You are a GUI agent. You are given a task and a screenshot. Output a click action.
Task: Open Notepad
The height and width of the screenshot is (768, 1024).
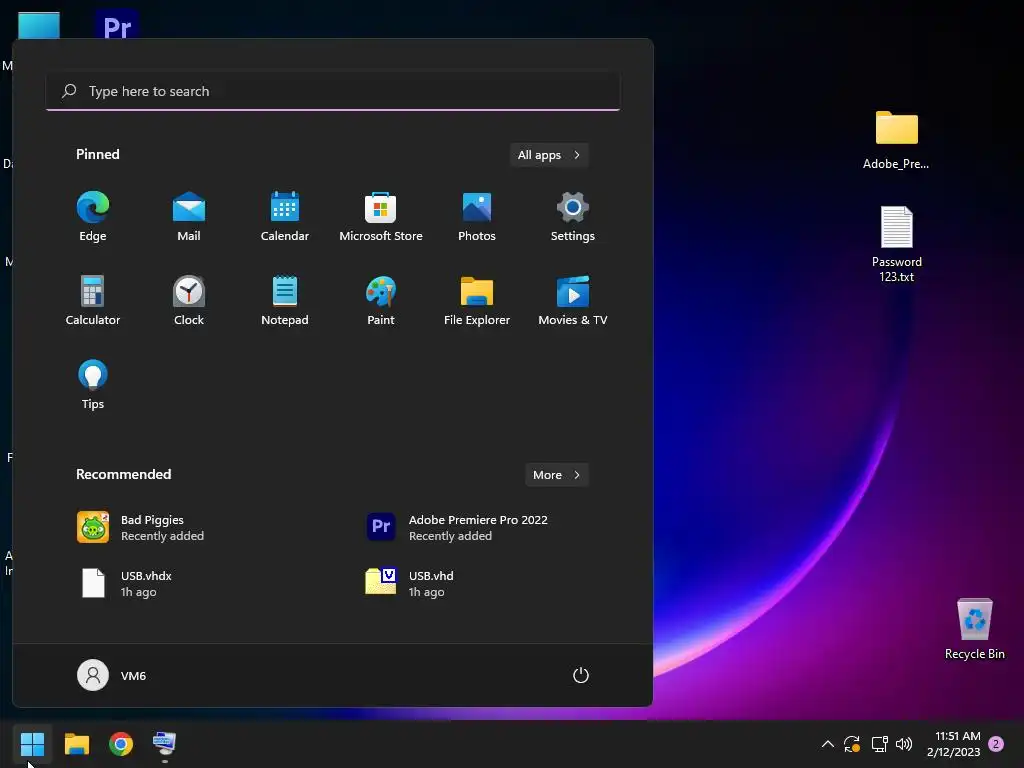pos(285,300)
